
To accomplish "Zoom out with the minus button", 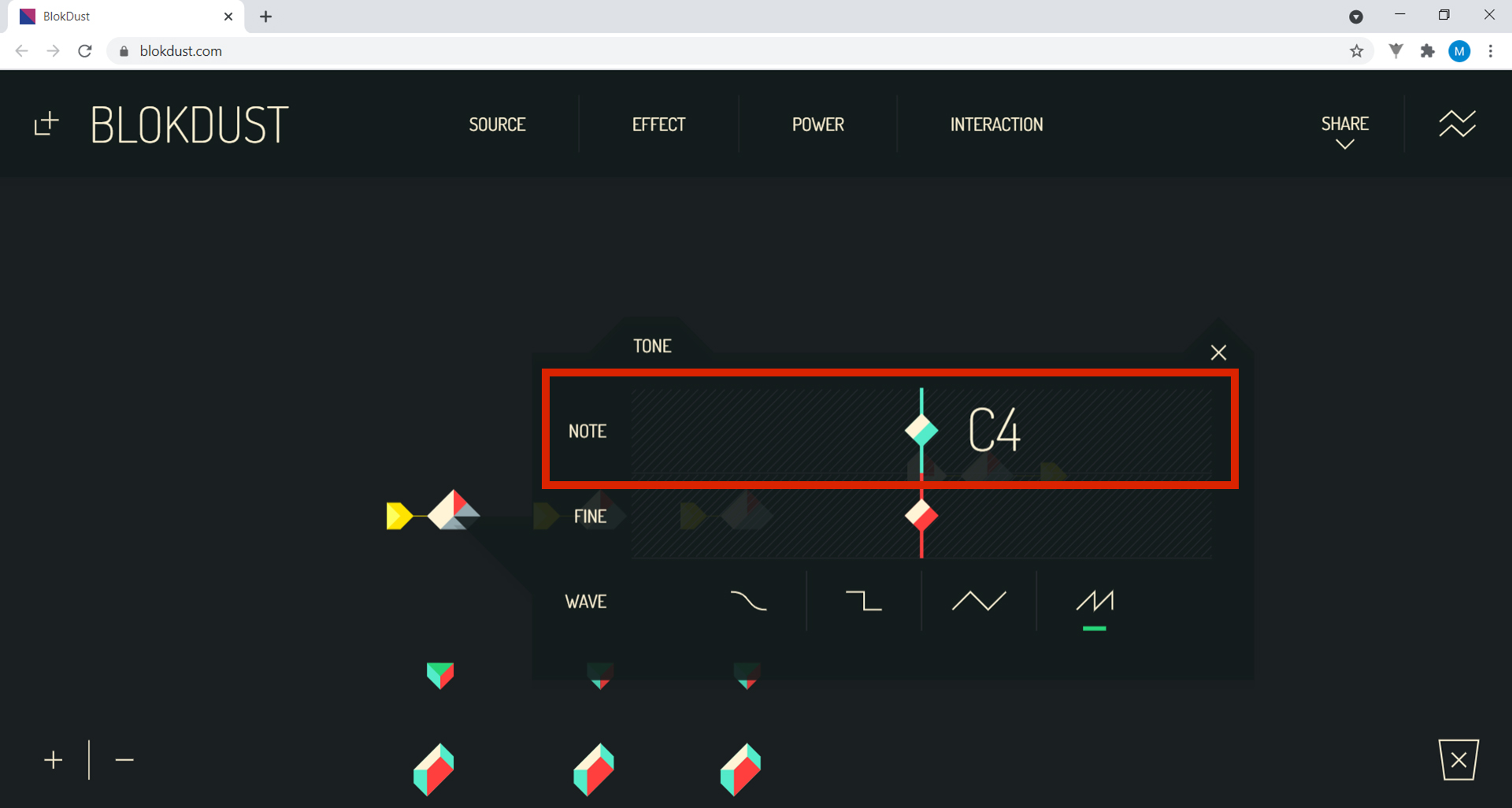I will point(124,760).
